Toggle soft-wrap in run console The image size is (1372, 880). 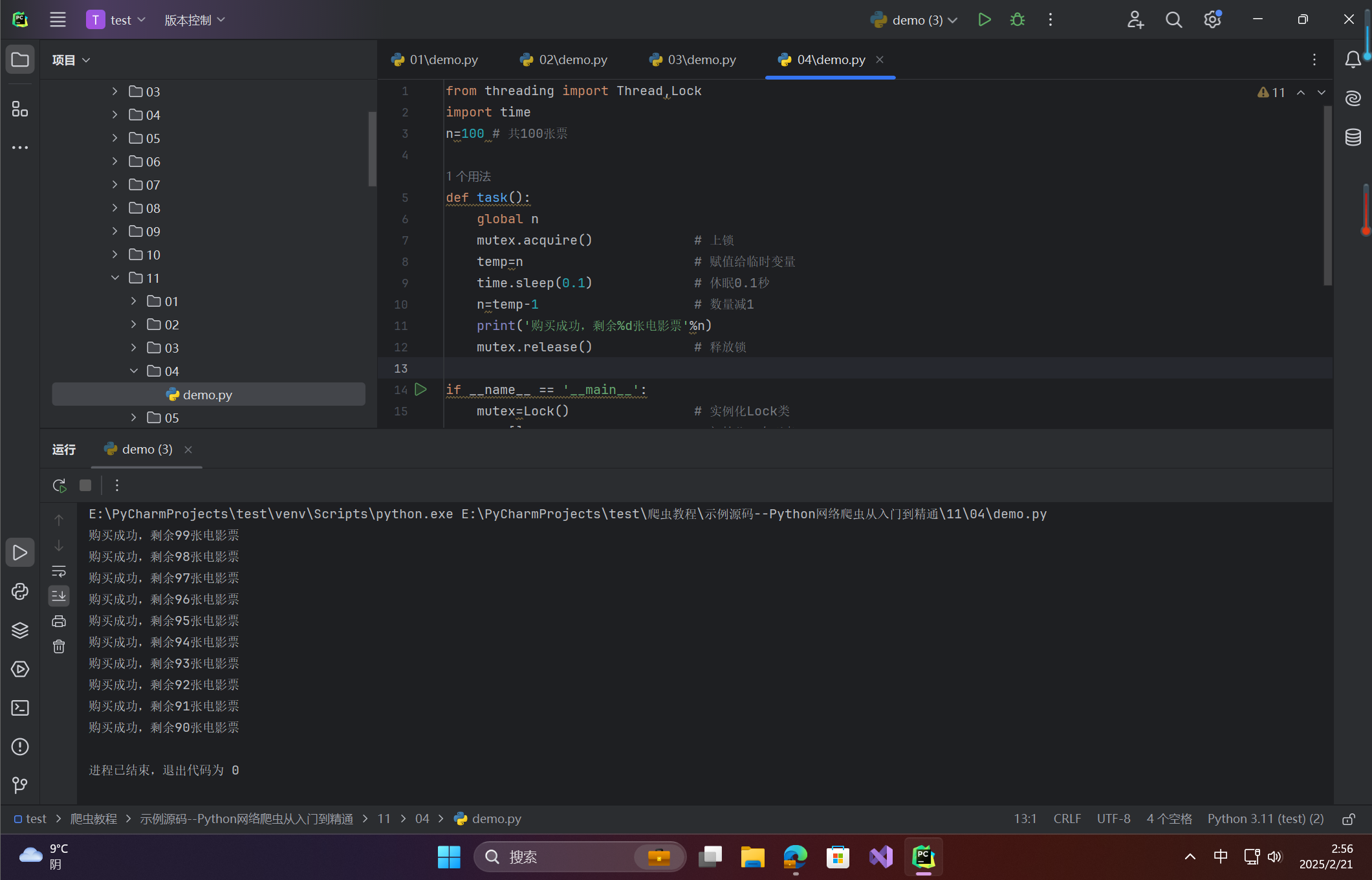click(x=59, y=571)
